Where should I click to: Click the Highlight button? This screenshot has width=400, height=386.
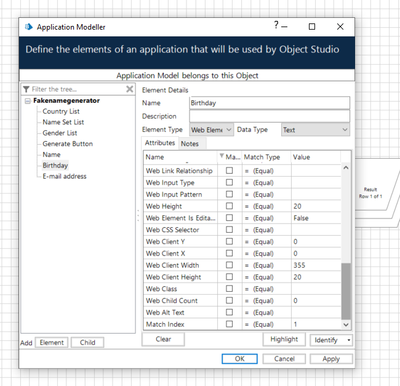(x=284, y=339)
